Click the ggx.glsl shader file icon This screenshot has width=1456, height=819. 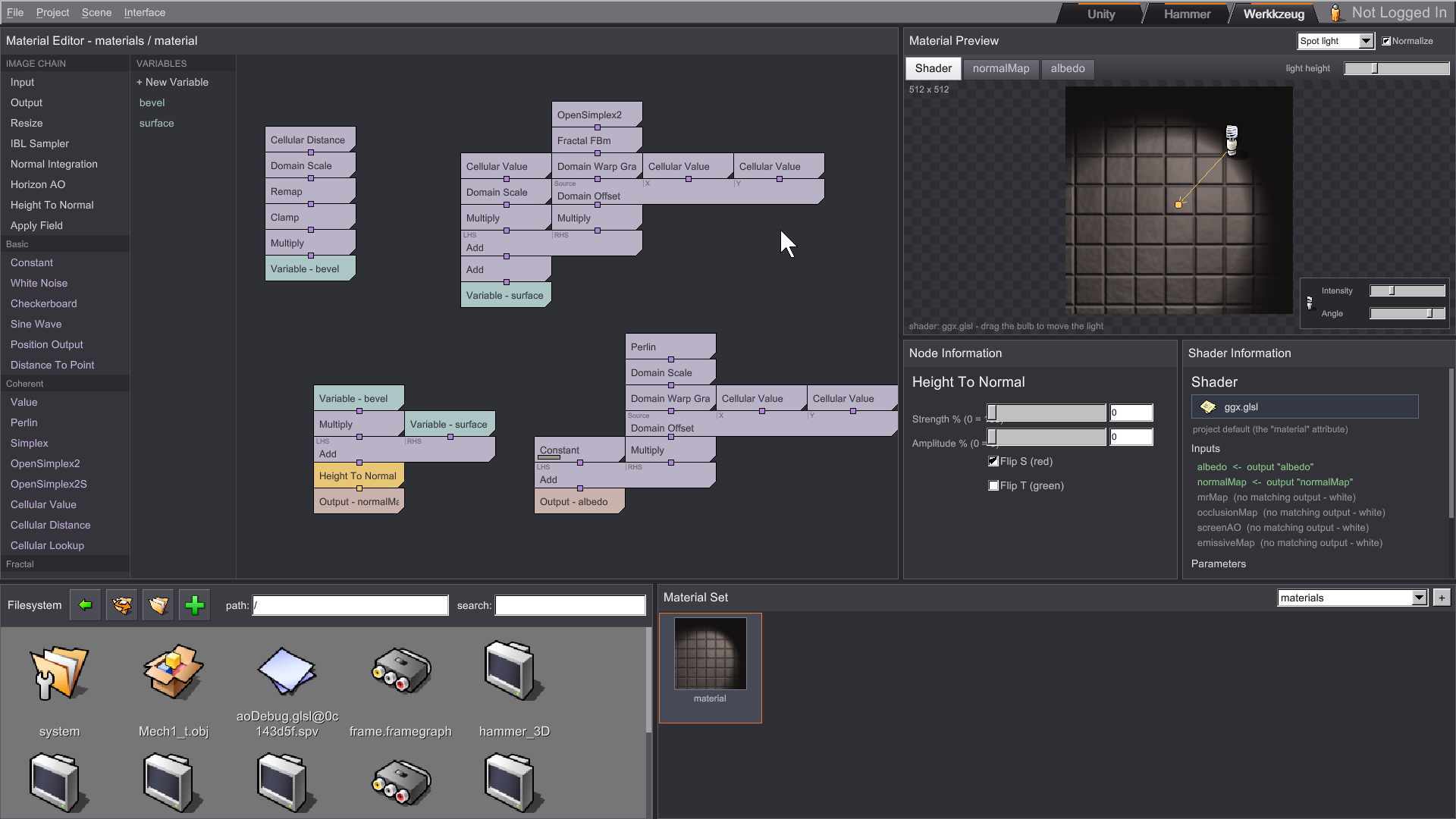point(1208,407)
